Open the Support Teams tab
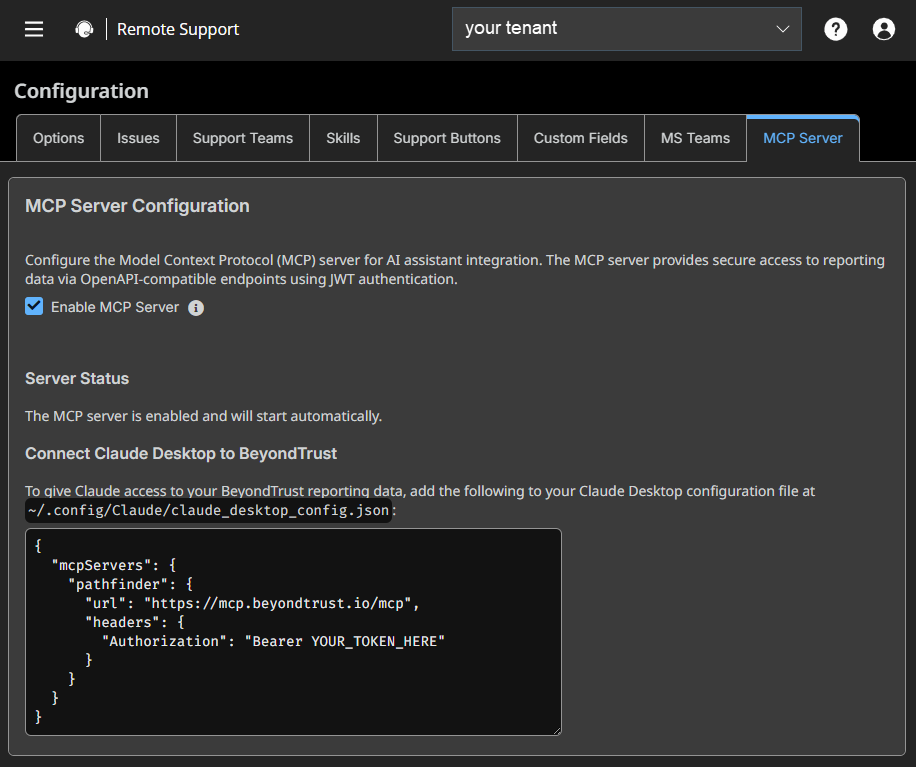This screenshot has width=916, height=767. 242,138
